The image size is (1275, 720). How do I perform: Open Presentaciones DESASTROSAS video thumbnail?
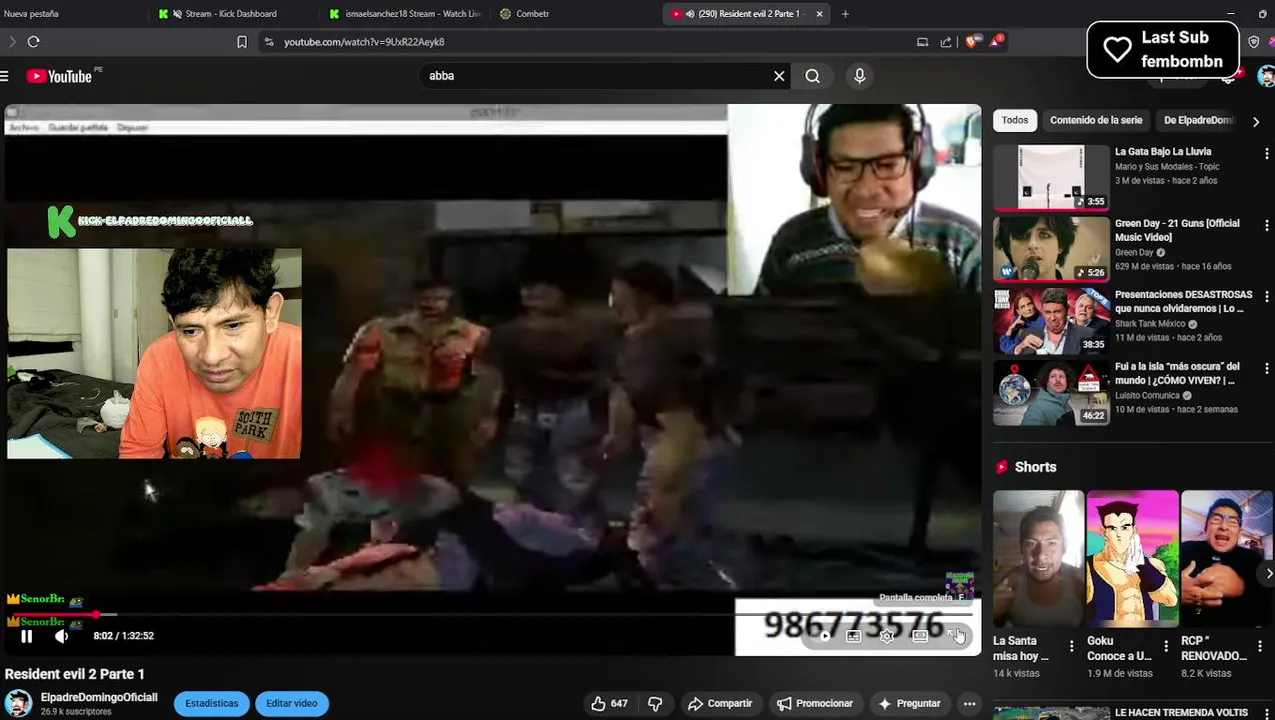[1051, 320]
